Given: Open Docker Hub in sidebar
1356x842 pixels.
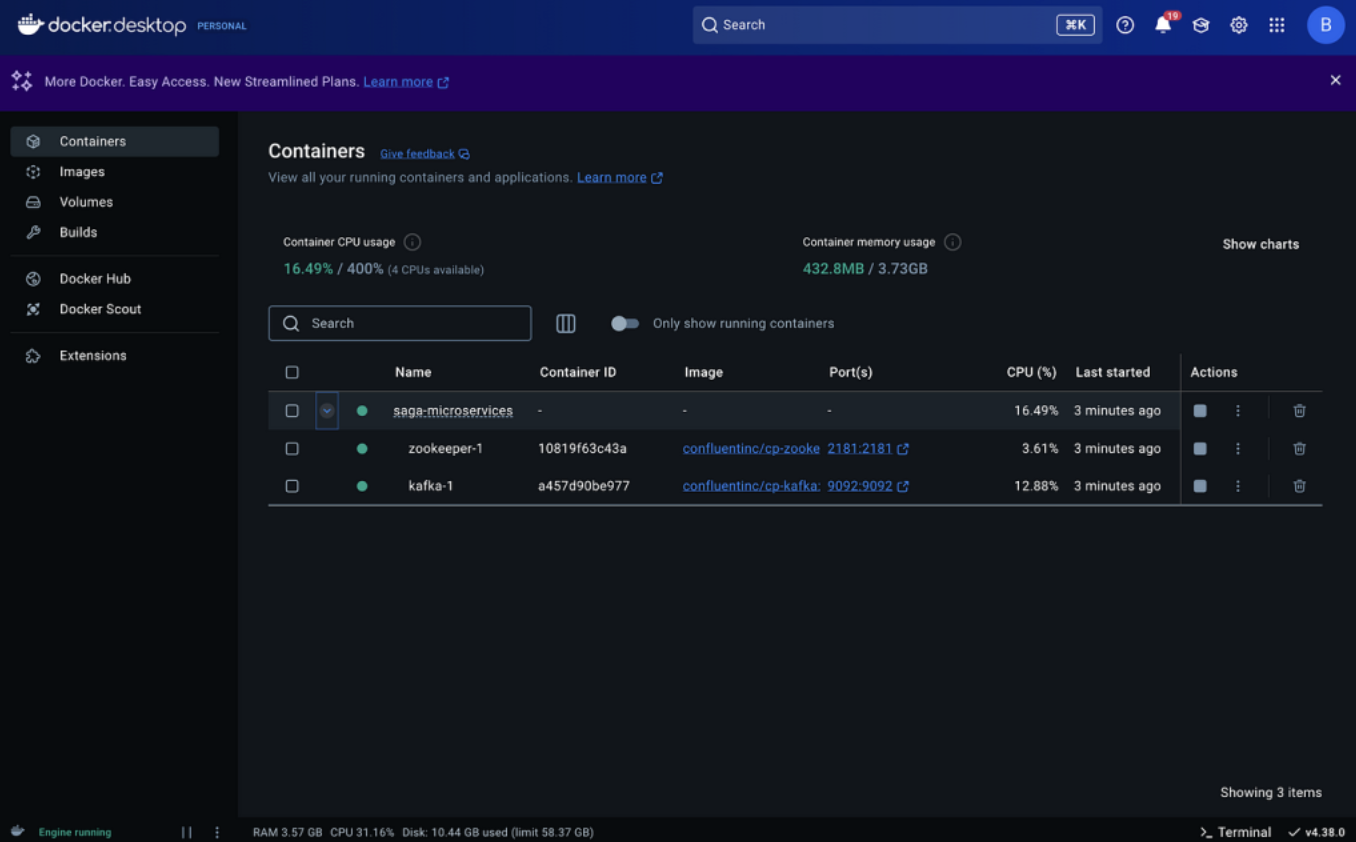Looking at the screenshot, I should click(115, 279).
